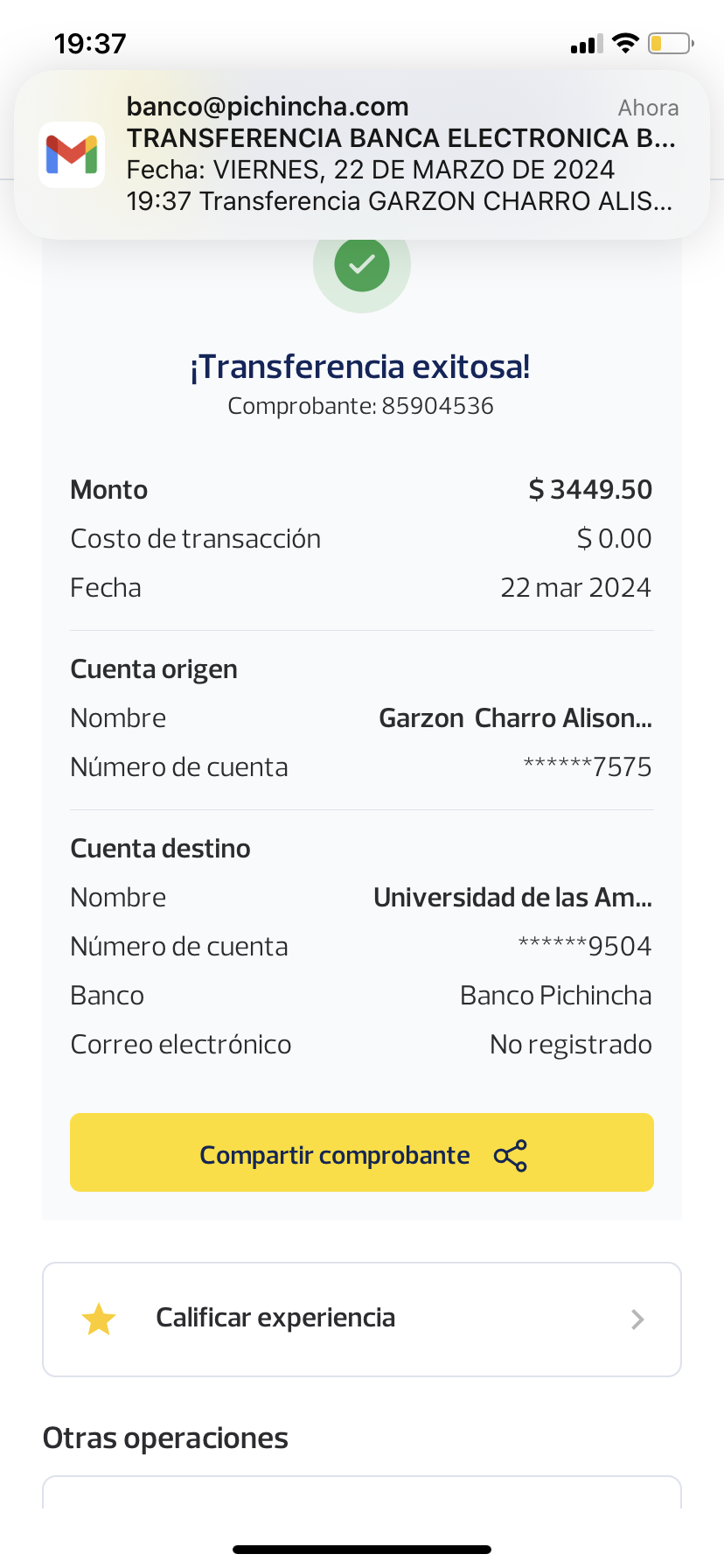Tap the truncated name Garzon Charro Alison
The image size is (724, 1568).
click(x=515, y=718)
